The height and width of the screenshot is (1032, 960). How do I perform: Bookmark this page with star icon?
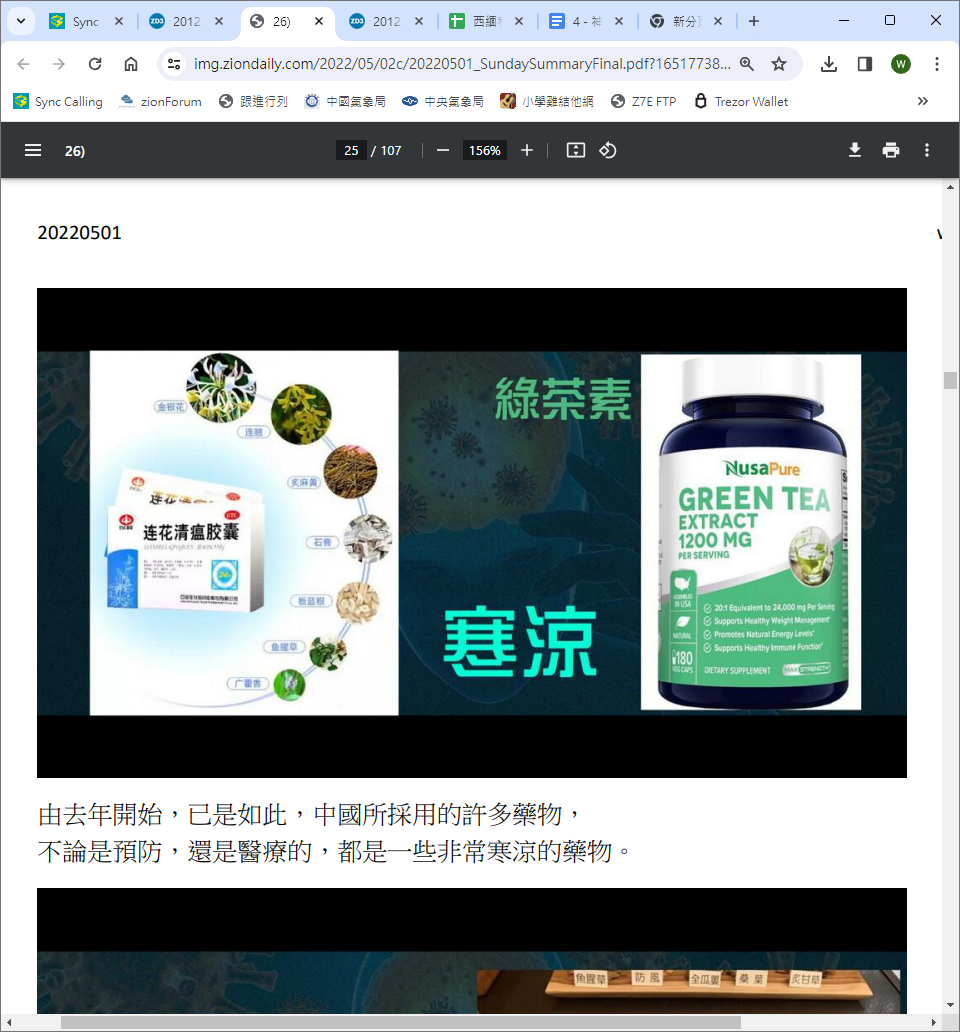779,64
